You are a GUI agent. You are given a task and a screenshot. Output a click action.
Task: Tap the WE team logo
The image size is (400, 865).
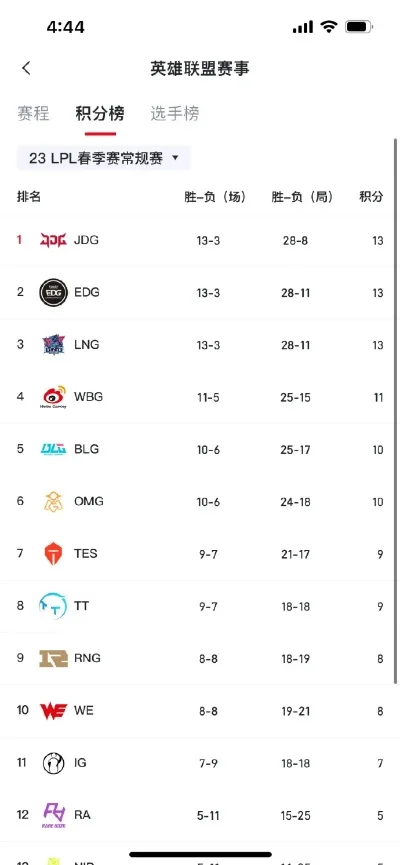click(x=54, y=711)
